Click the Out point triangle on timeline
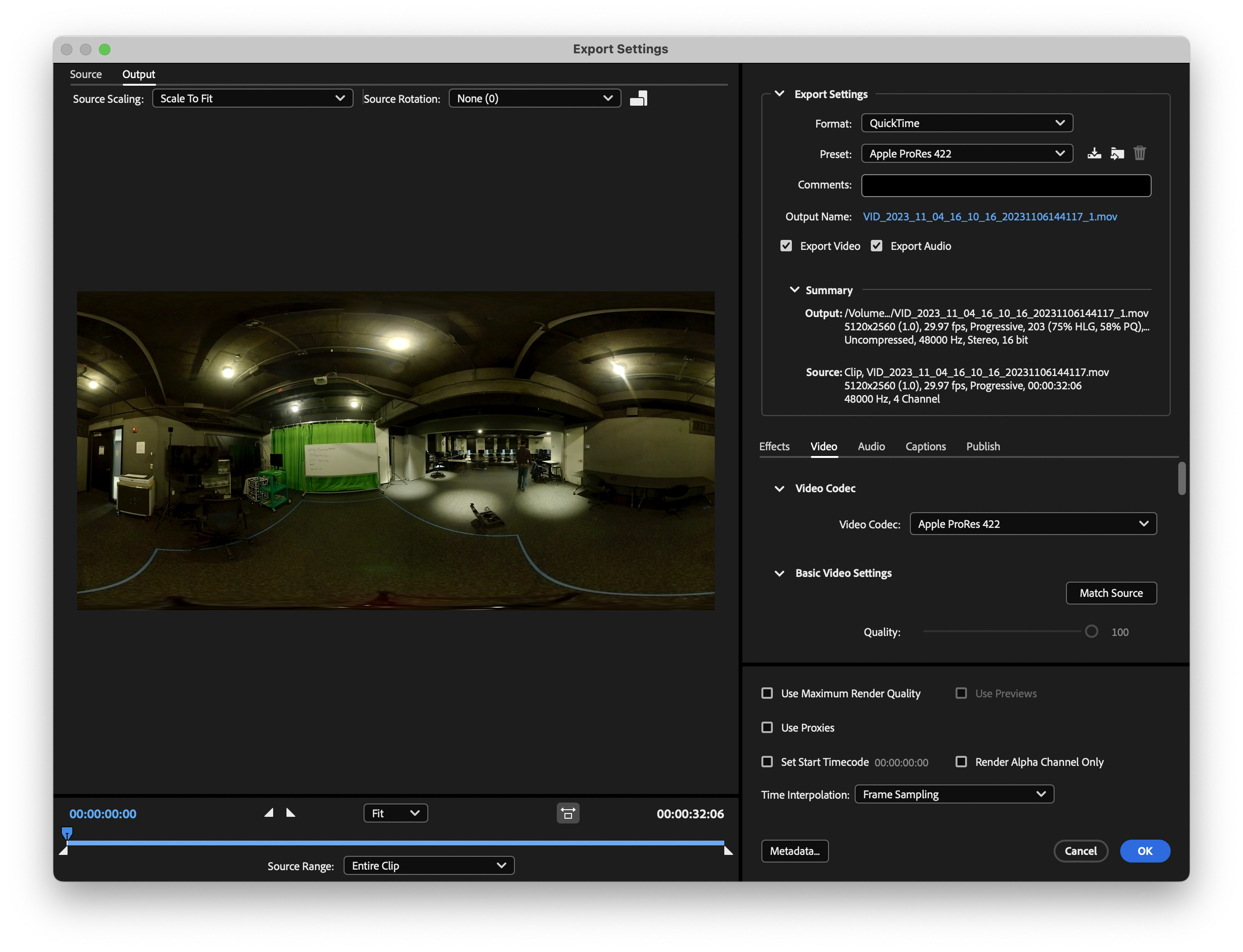The height and width of the screenshot is (952, 1243). (x=728, y=850)
